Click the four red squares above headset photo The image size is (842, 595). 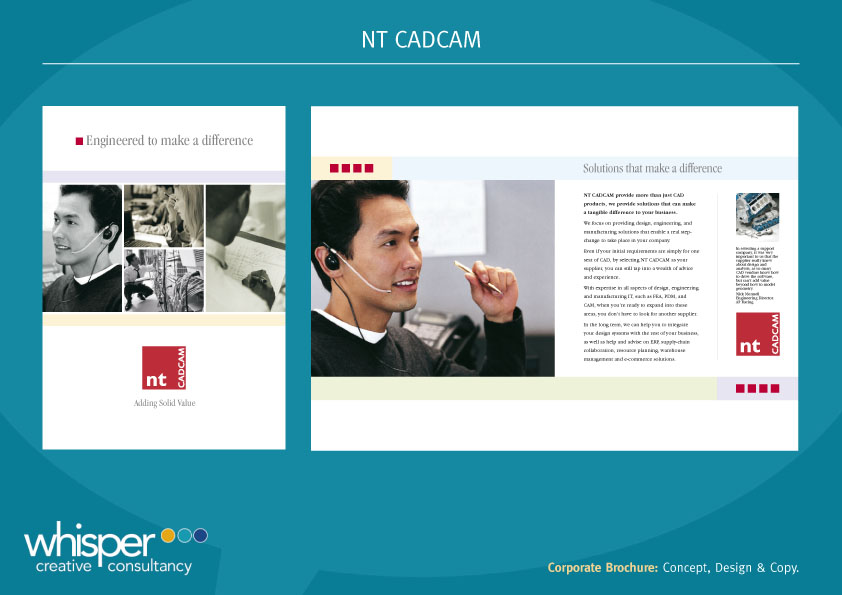pyautogui.click(x=351, y=168)
